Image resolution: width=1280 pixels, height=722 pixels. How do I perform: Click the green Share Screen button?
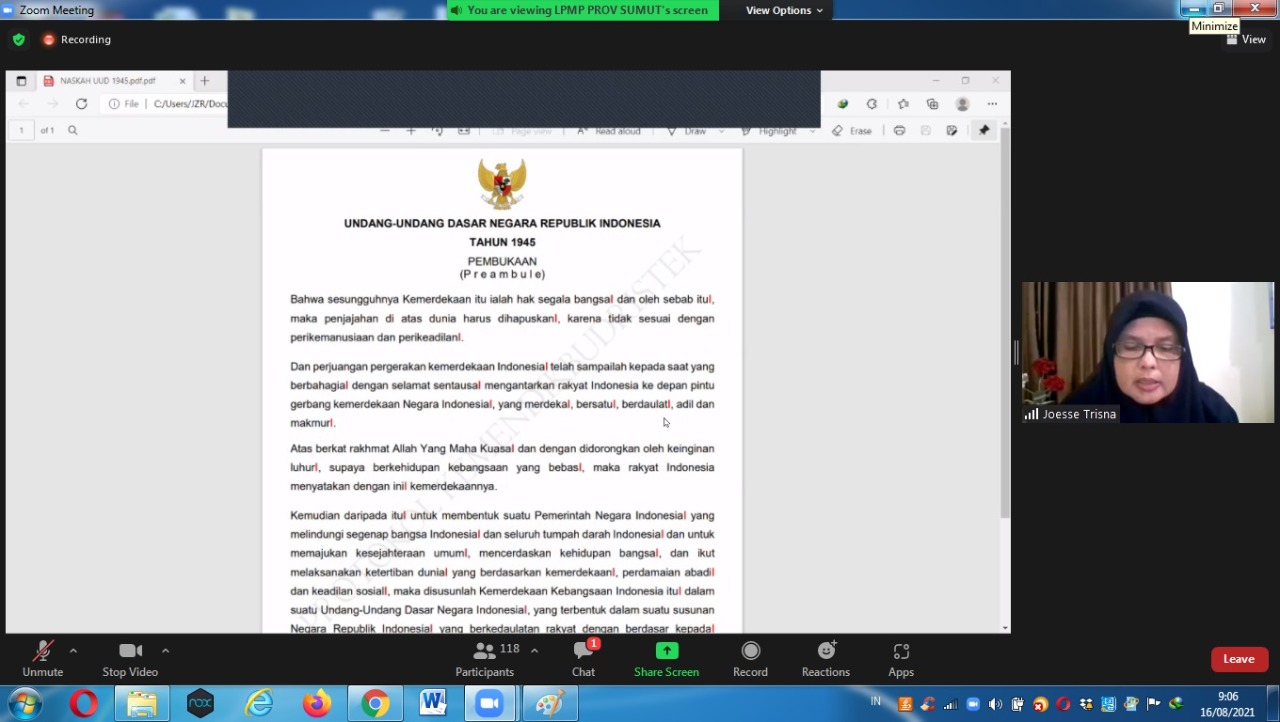(666, 659)
